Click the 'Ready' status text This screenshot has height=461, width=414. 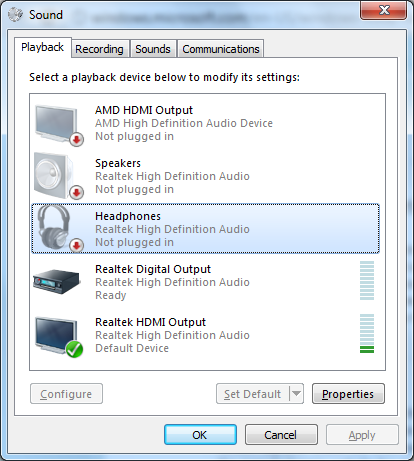pos(111,295)
